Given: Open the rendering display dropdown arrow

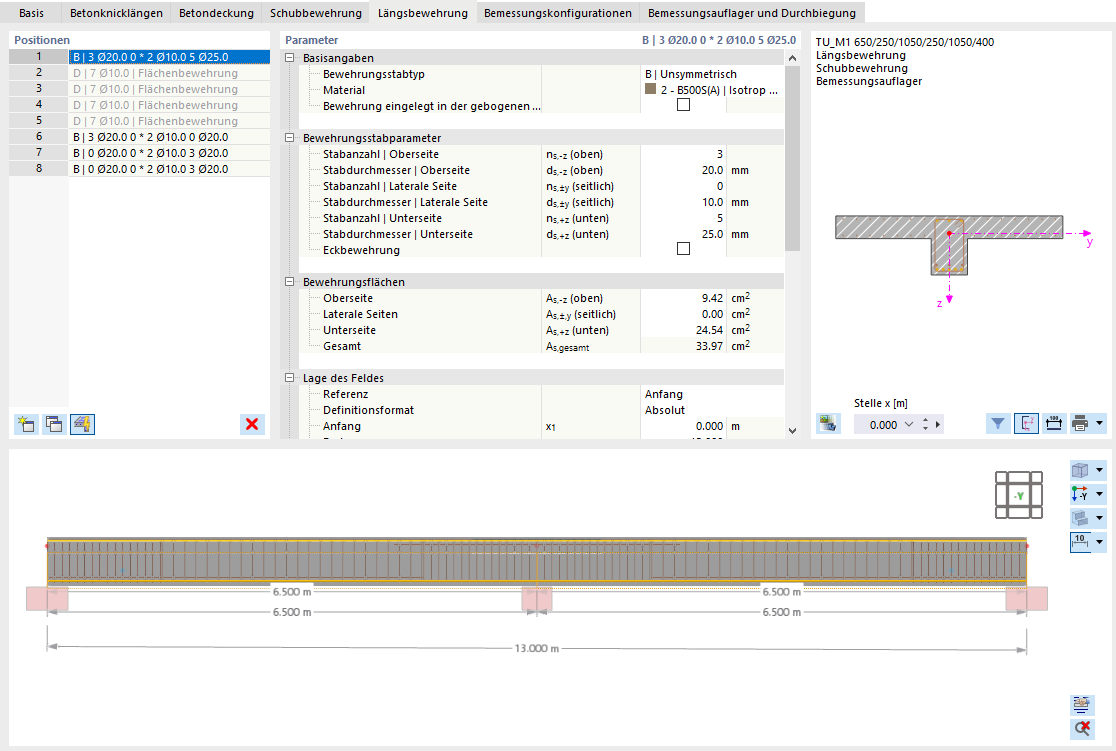Looking at the screenshot, I should 1100,518.
